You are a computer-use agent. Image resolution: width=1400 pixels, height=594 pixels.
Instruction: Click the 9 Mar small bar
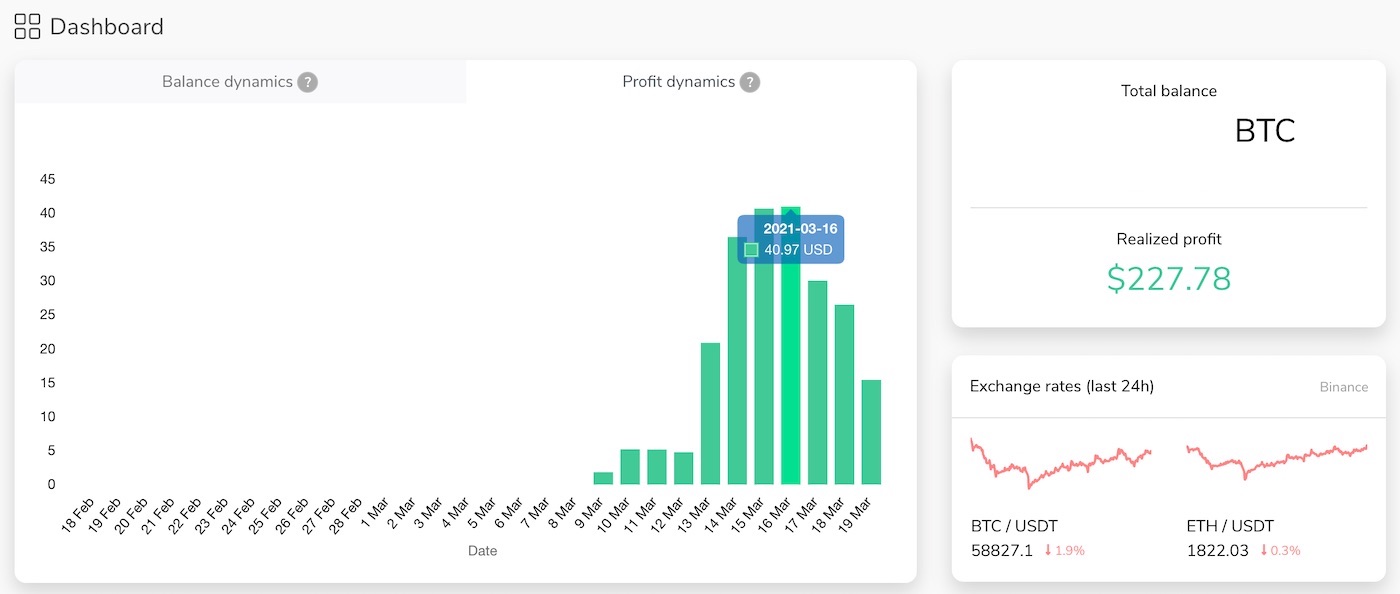click(x=603, y=478)
